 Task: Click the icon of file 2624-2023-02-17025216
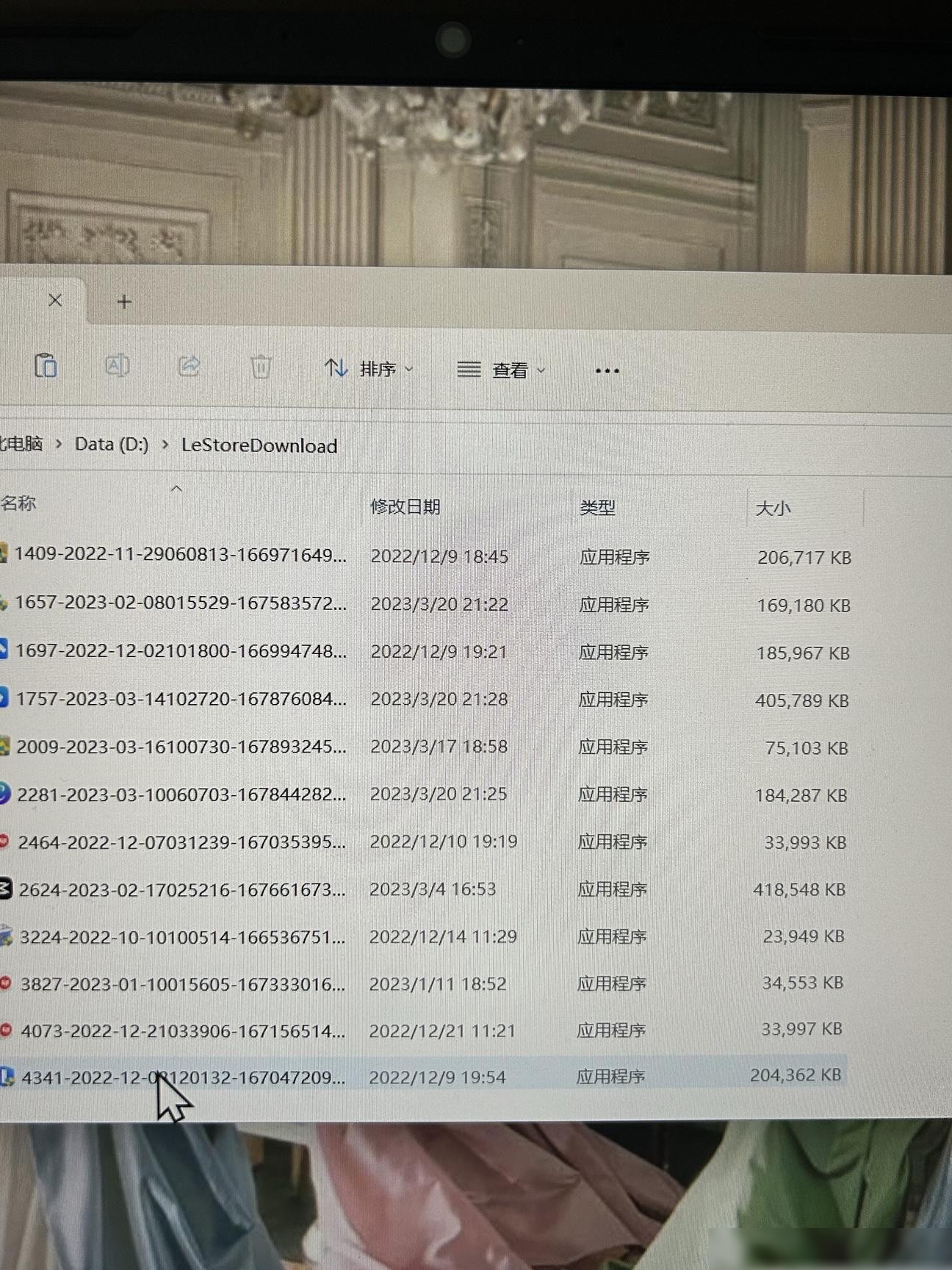pyautogui.click(x=5, y=889)
